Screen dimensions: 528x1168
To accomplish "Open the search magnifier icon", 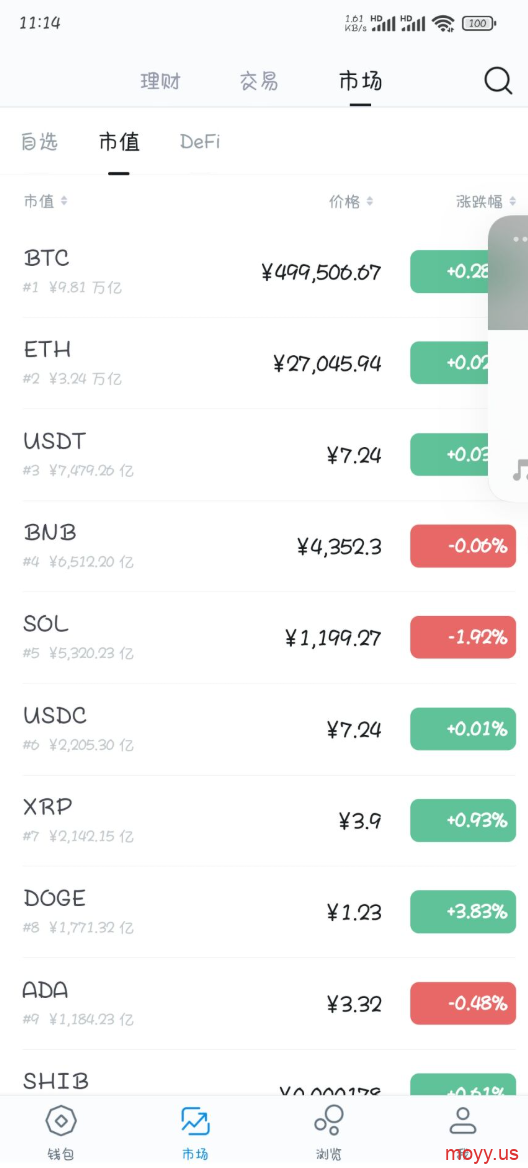I will click(x=498, y=80).
